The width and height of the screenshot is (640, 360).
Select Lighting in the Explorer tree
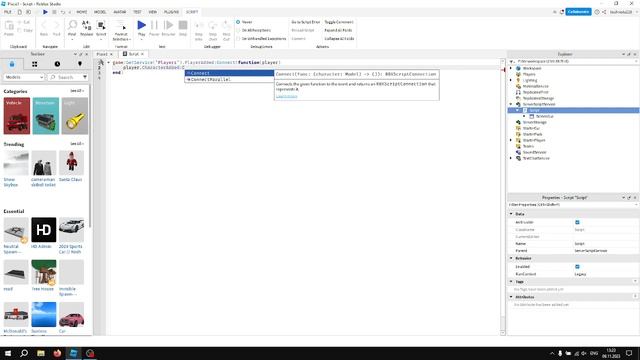530,80
